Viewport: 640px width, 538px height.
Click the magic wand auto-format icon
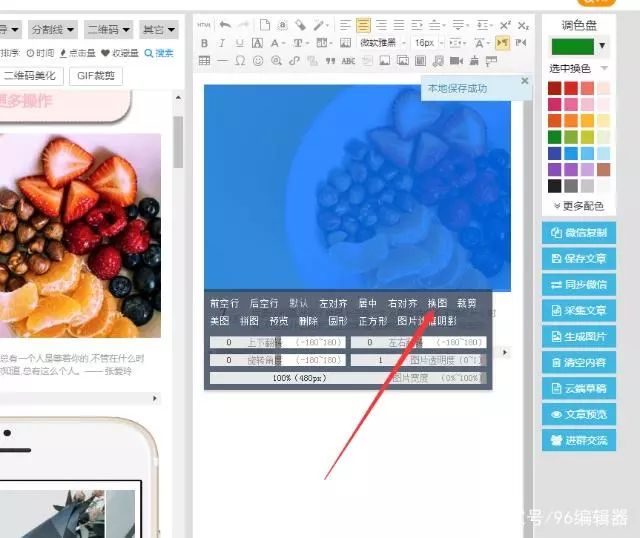point(319,25)
